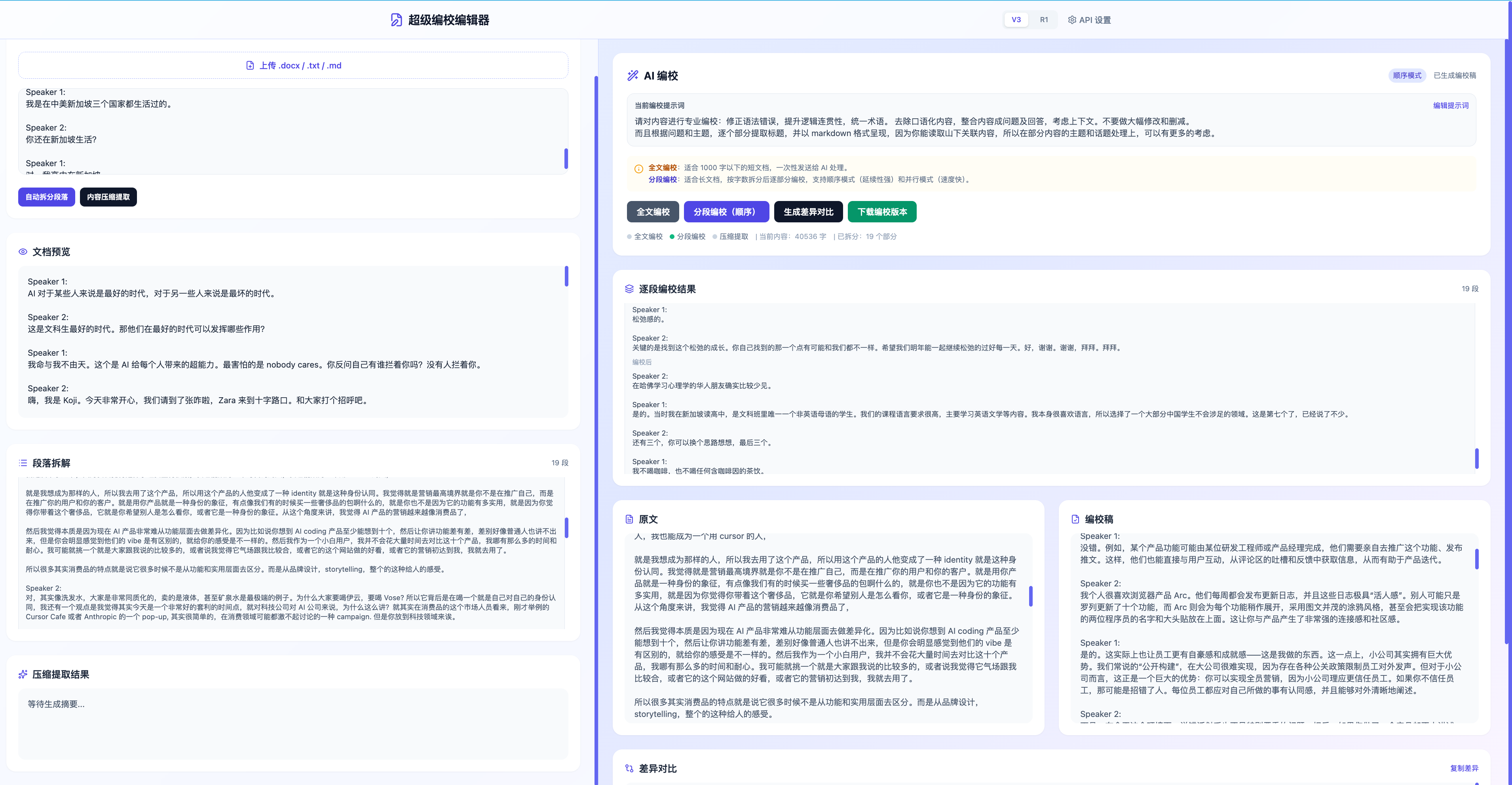This screenshot has width=1512, height=785.
Task: Click the file upload icon beside 上传
Action: (250, 66)
